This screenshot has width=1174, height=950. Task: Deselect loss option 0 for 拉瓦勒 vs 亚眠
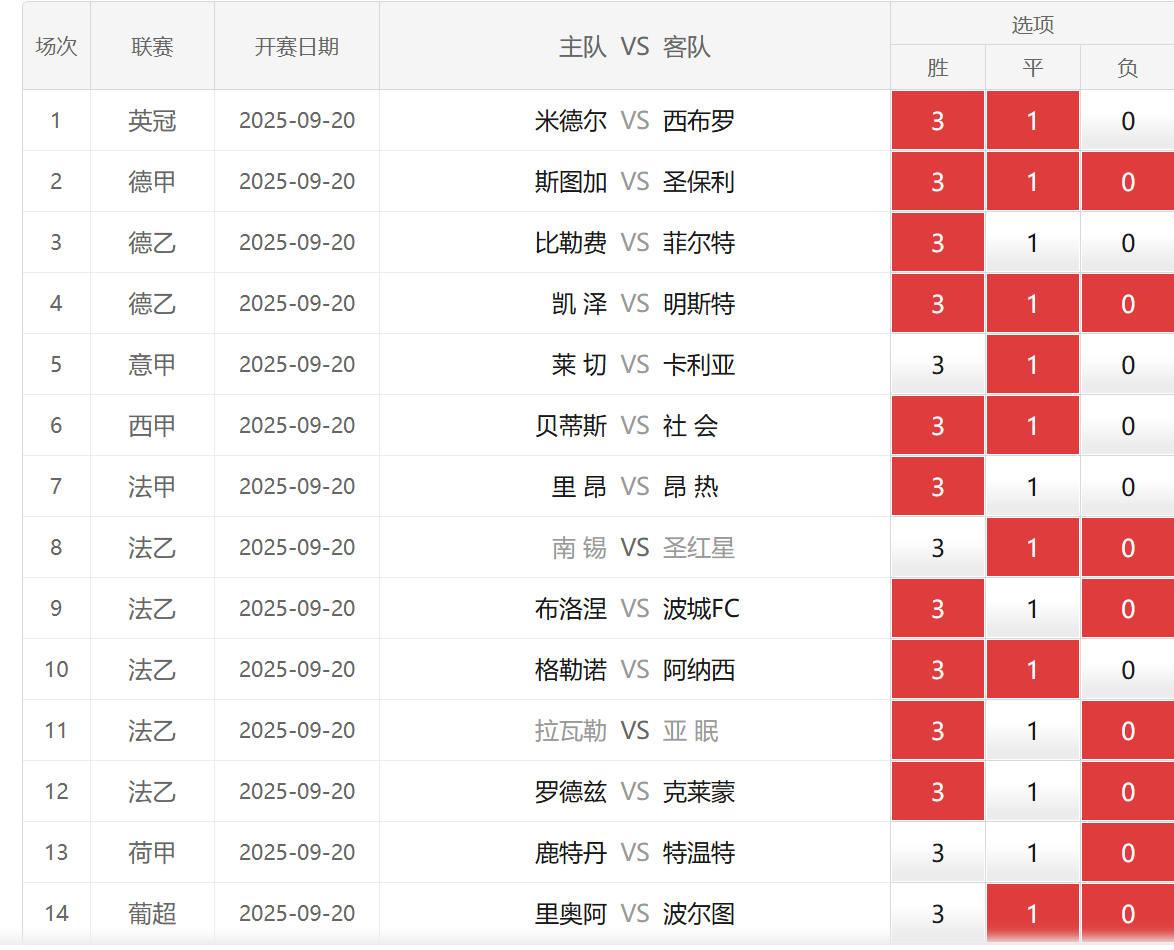tap(1127, 731)
